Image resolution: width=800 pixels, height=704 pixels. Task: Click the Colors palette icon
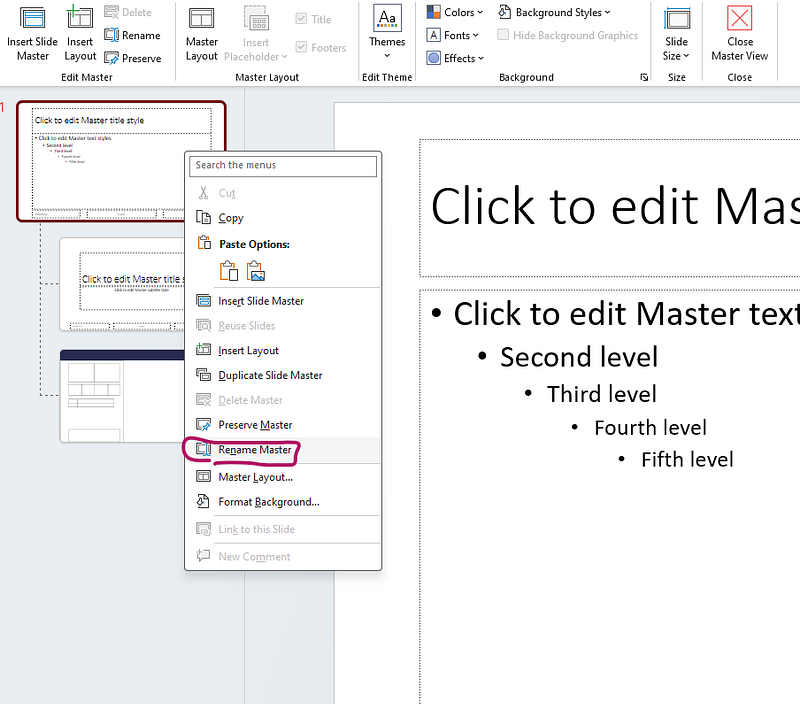click(434, 12)
